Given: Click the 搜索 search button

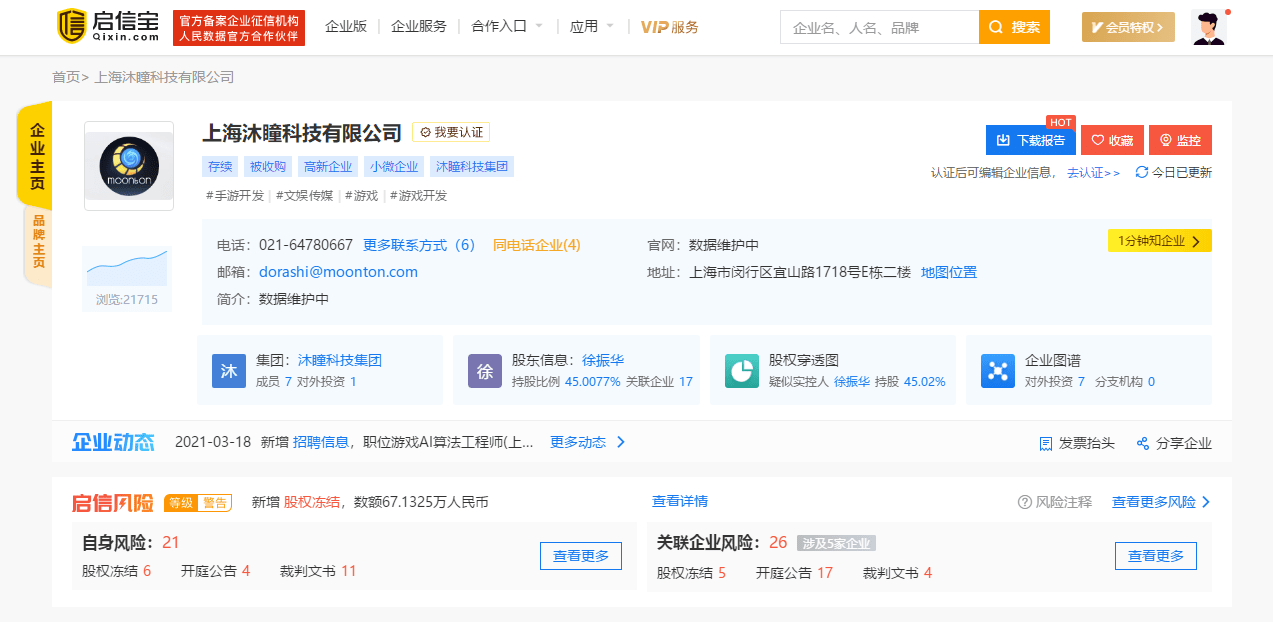Looking at the screenshot, I should (x=1014, y=27).
